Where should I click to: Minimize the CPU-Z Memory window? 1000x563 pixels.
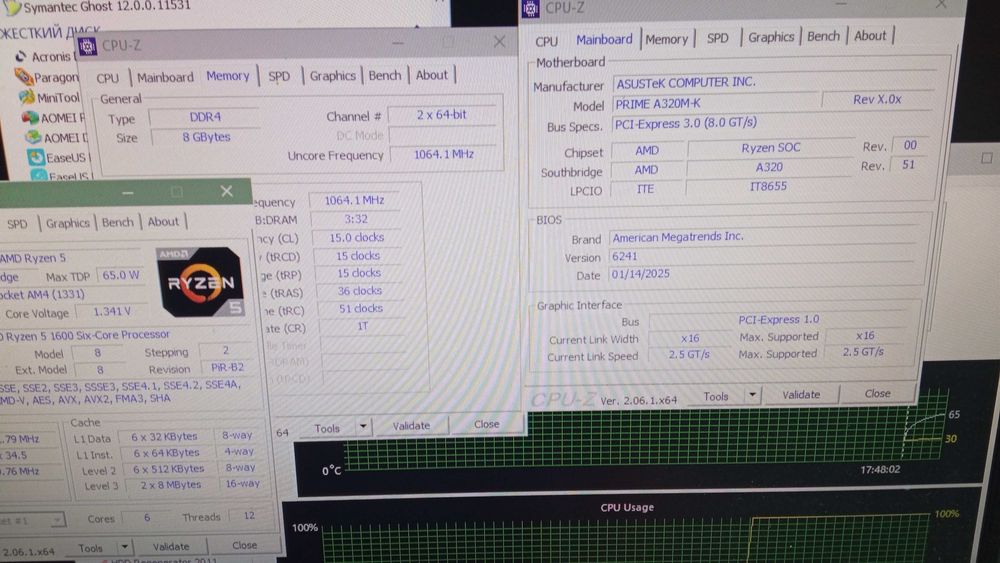pos(398,43)
